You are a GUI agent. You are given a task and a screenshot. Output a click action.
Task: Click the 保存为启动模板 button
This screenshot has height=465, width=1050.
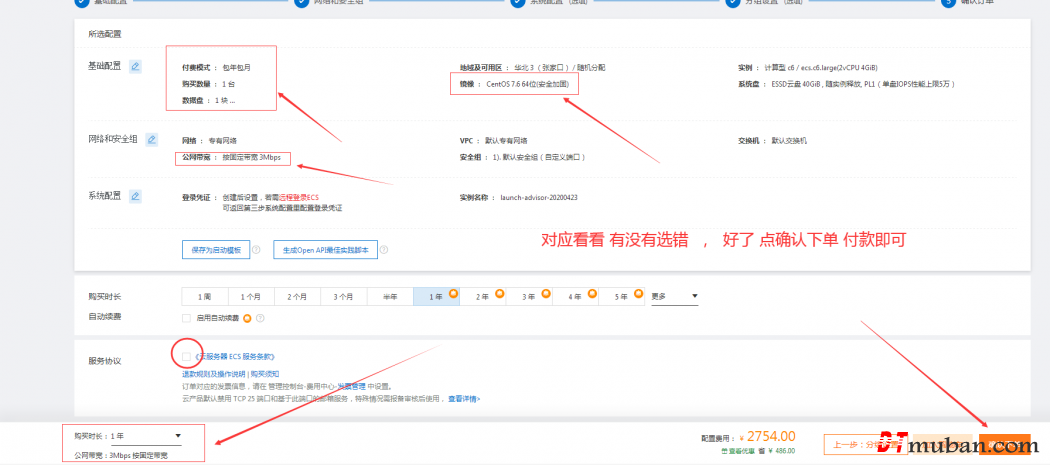[x=214, y=250]
